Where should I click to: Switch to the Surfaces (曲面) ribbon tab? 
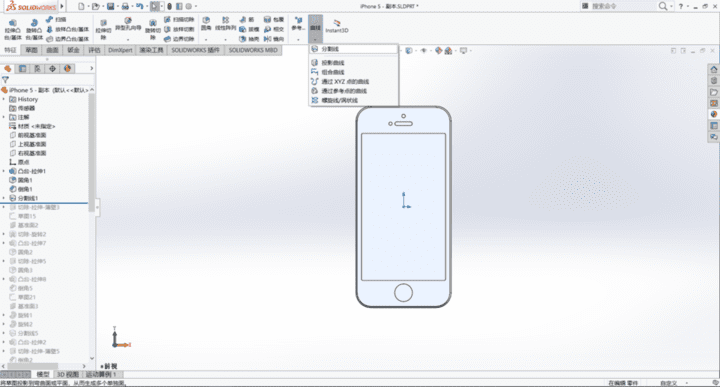pos(52,50)
